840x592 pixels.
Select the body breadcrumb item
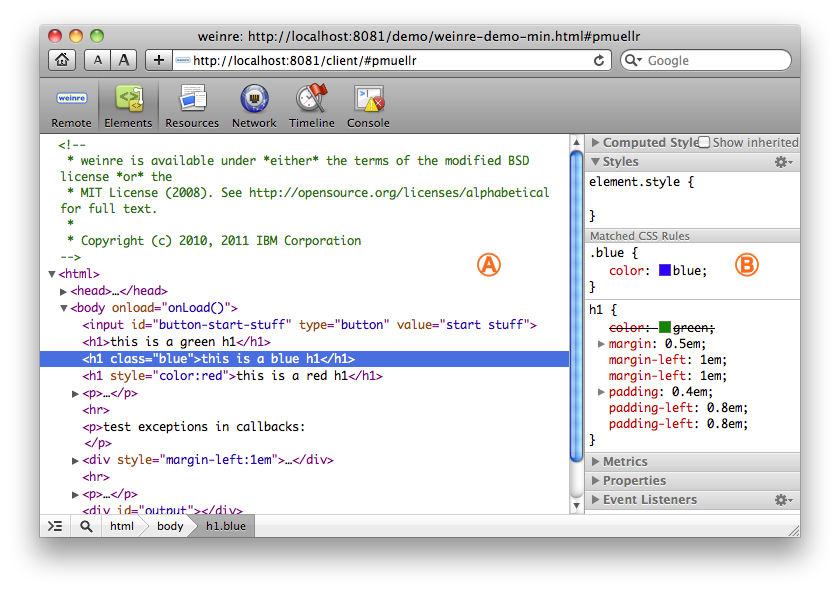coord(170,526)
